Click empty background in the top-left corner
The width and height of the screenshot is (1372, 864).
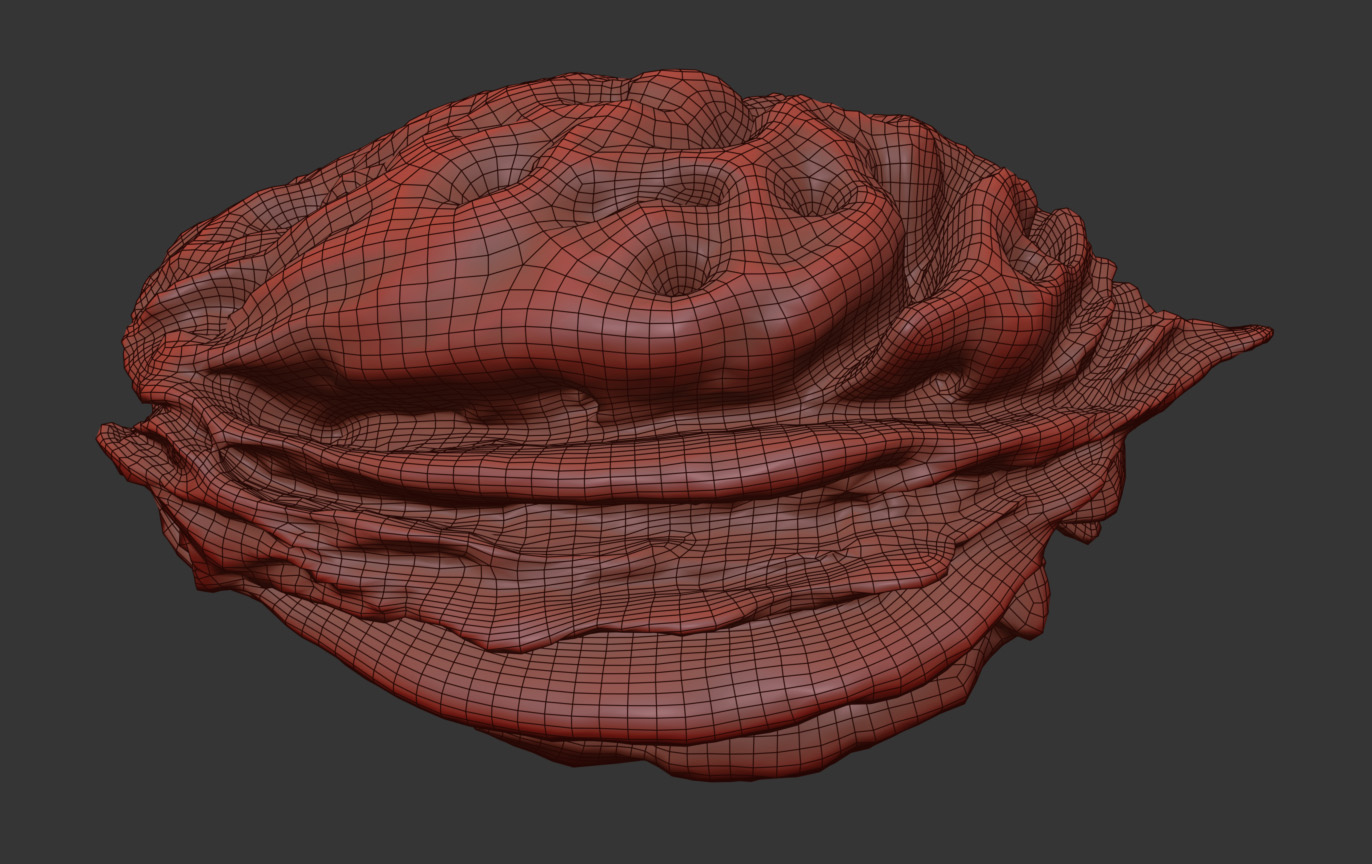click(x=60, y=50)
